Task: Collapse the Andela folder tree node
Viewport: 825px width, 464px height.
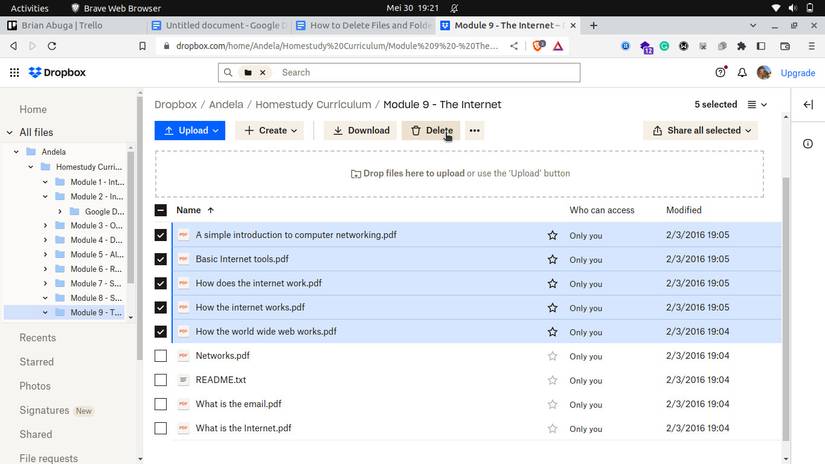Action: tap(16, 152)
